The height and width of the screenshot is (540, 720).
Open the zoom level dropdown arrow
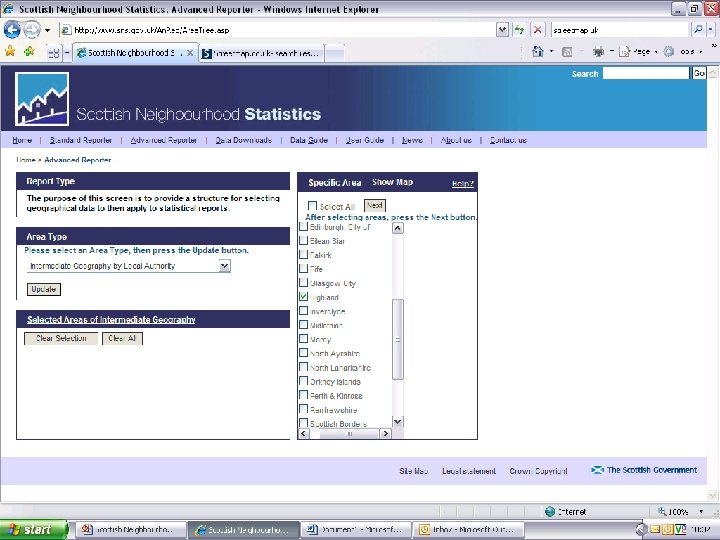click(701, 512)
